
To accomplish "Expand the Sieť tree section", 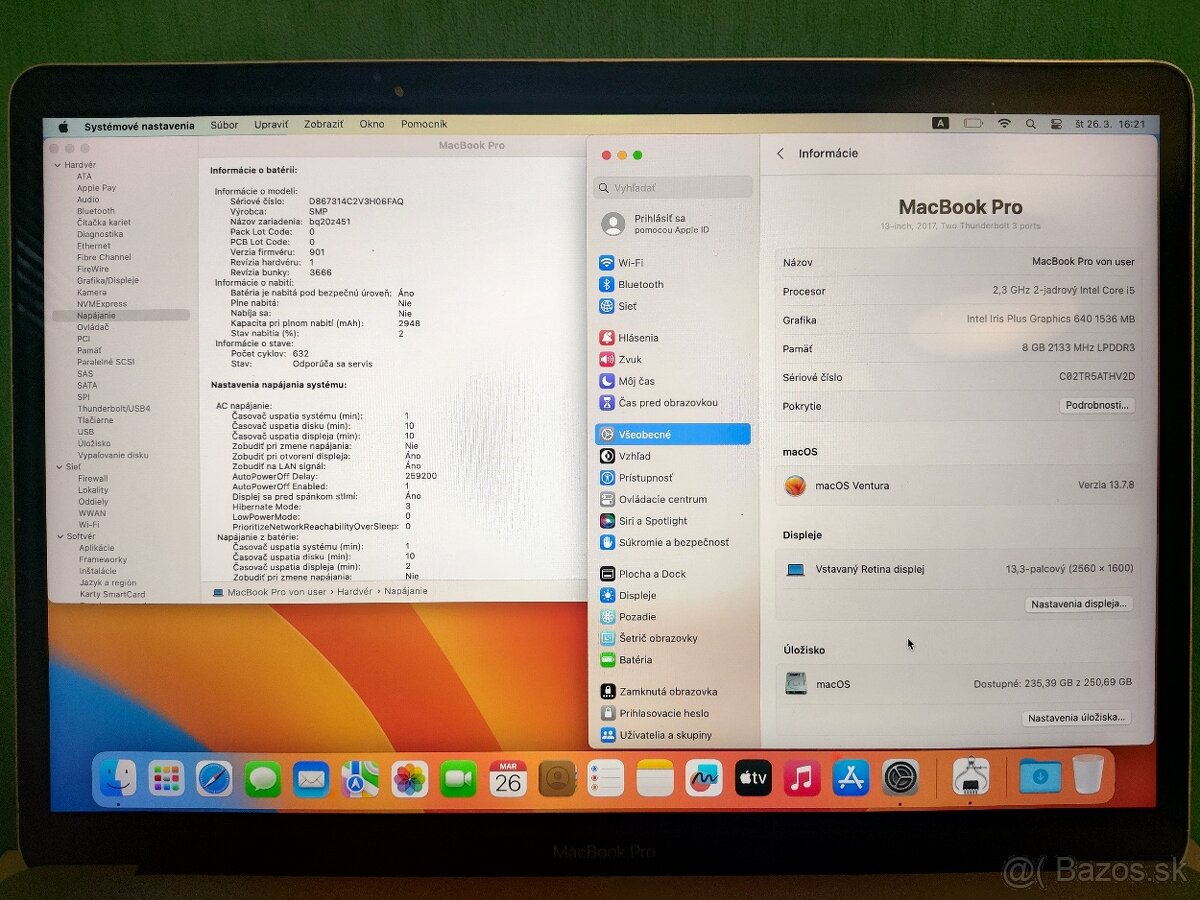I will coord(60,466).
